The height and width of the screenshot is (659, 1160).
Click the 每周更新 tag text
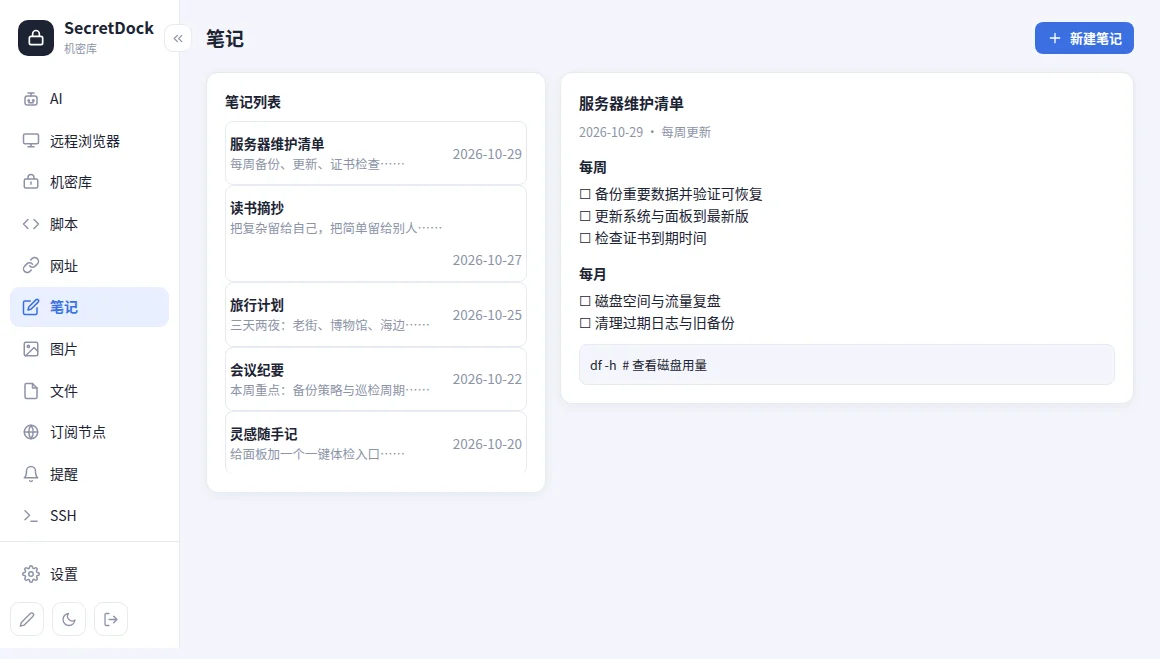[686, 132]
